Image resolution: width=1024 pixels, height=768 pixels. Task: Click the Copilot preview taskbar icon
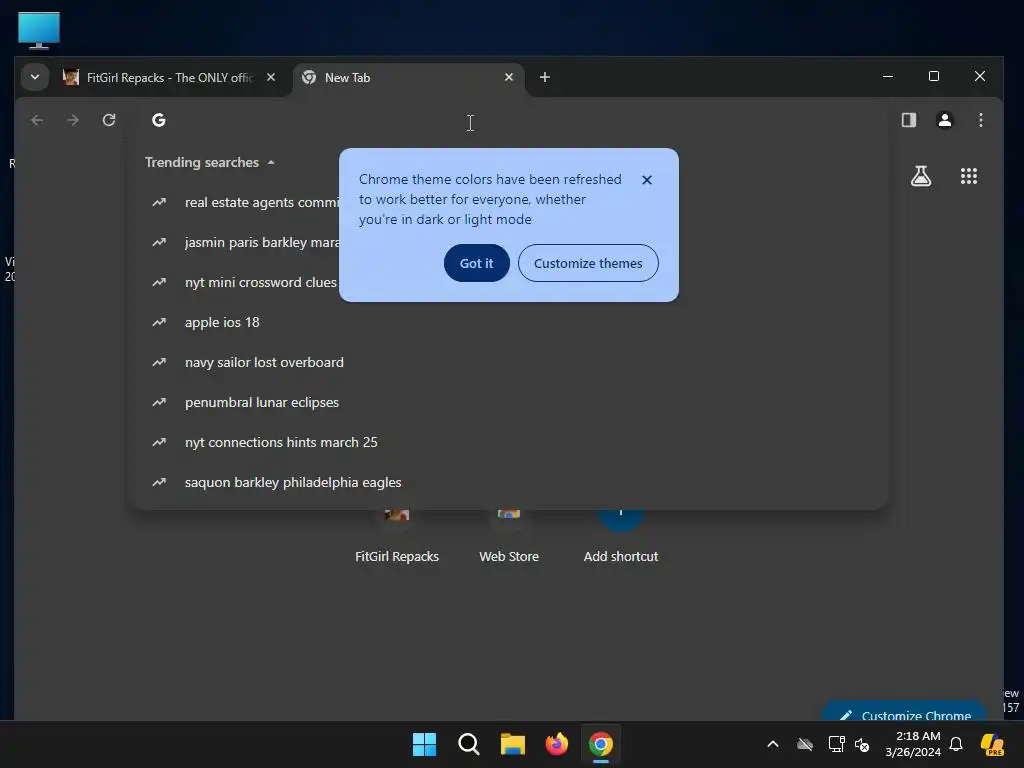[992, 744]
